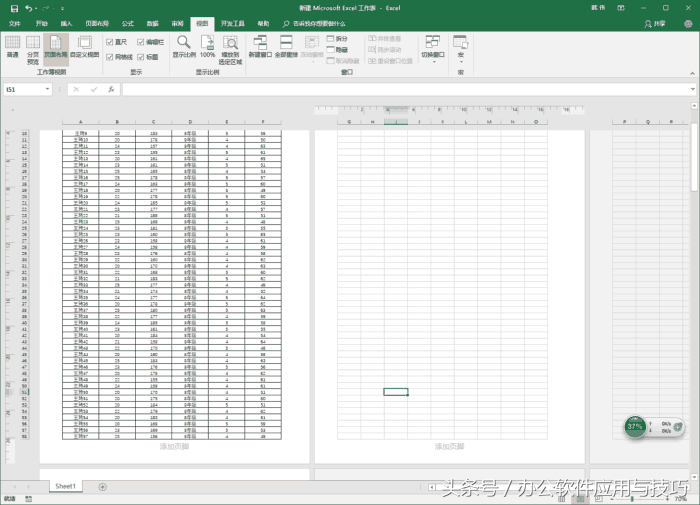Click the selected cell I51
This screenshot has height=505, width=700.
click(x=396, y=392)
